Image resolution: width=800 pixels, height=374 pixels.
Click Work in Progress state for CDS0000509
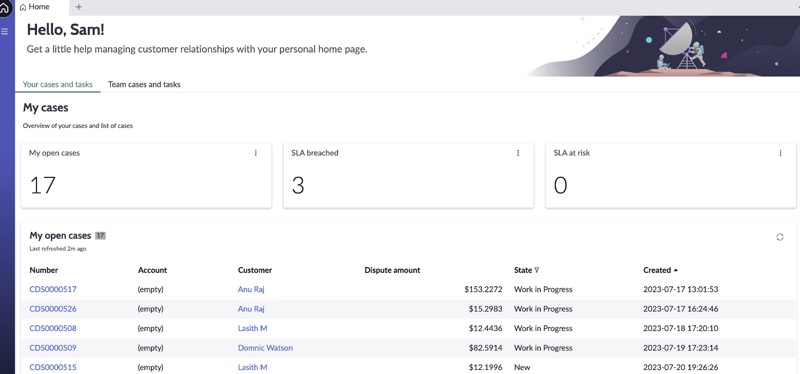543,348
